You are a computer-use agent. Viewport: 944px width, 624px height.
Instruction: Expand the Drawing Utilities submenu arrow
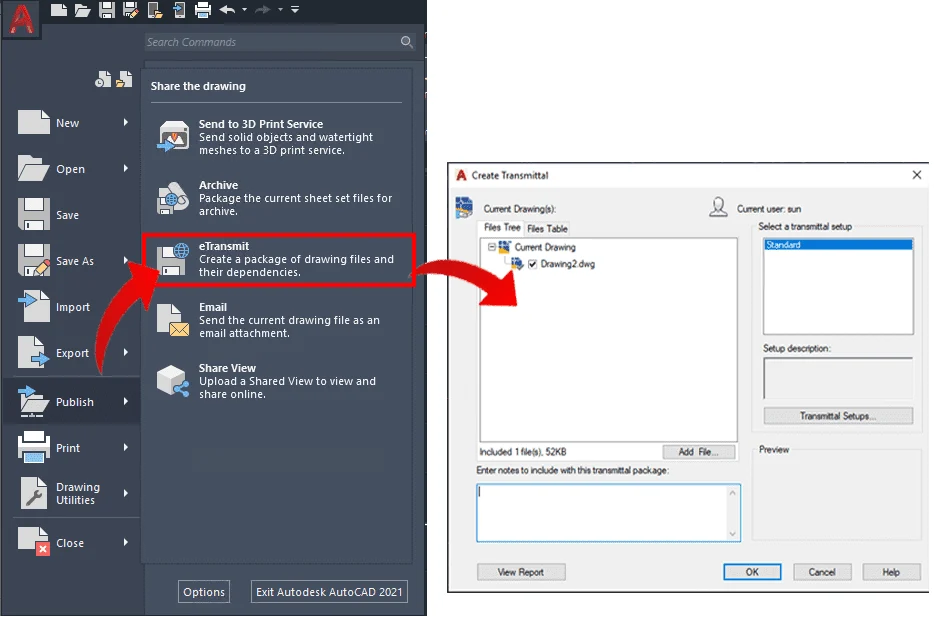tap(126, 493)
